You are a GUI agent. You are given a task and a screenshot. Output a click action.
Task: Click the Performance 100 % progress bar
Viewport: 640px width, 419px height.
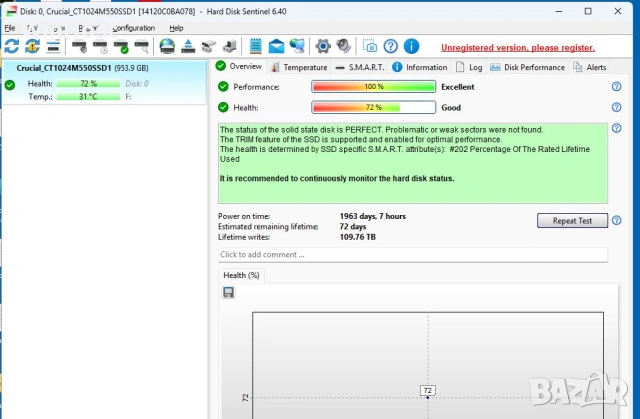click(x=373, y=86)
